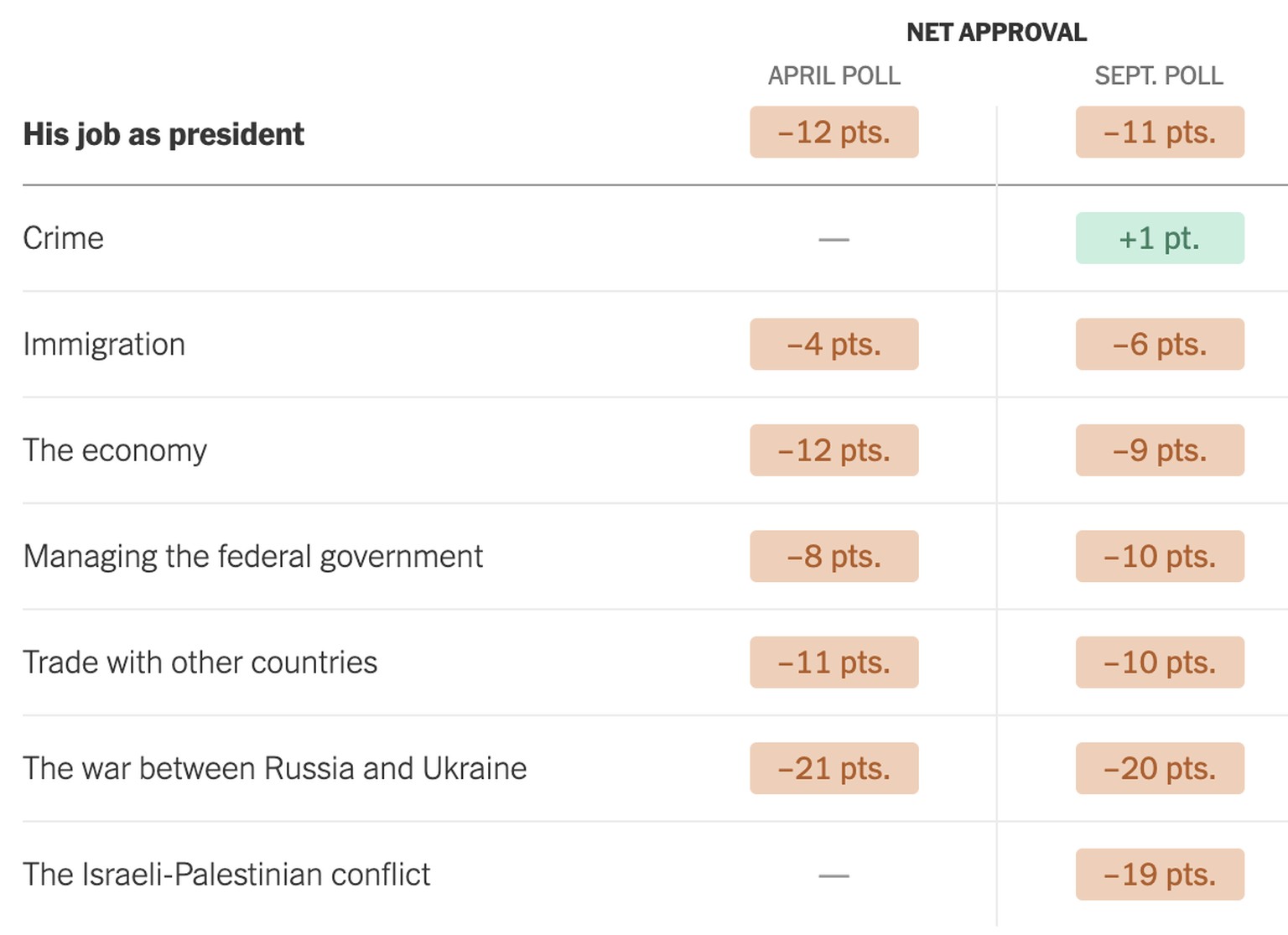
Task: Click Immigration's Sept. −6 pts. badge
Action: coord(1160,345)
